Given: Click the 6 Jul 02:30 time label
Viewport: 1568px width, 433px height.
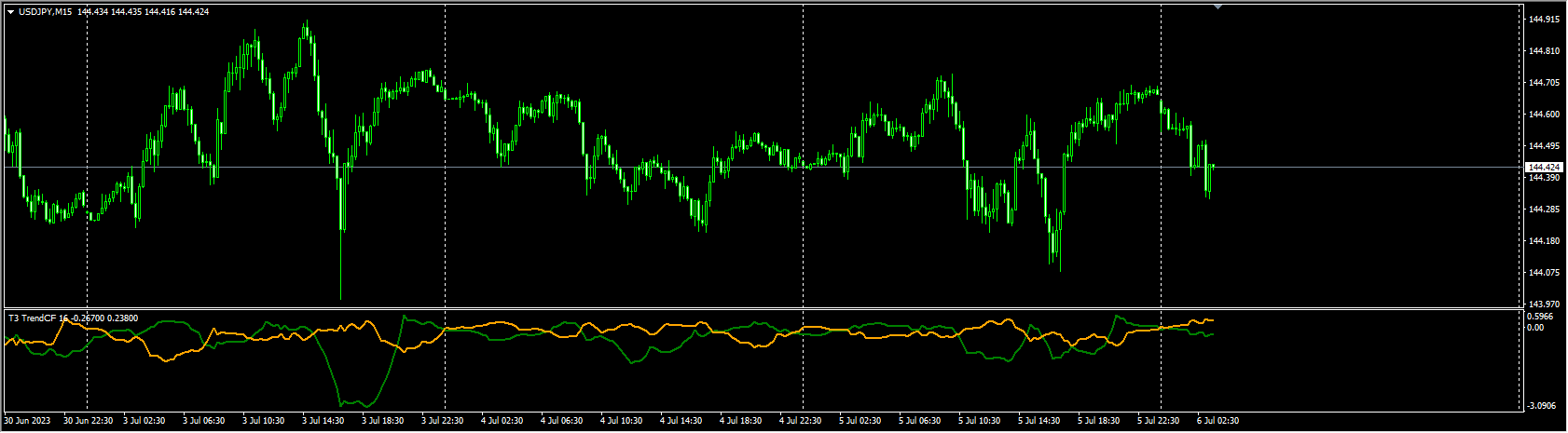Looking at the screenshot, I should coord(1218,421).
